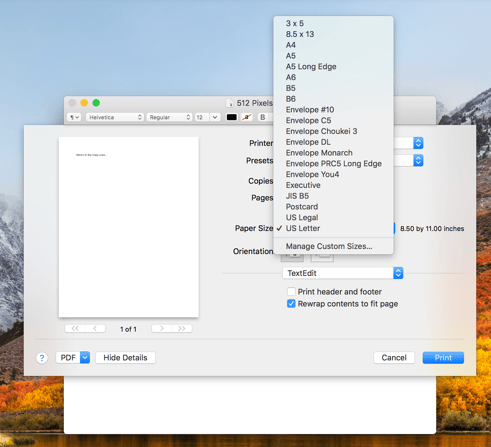The image size is (491, 447).
Task: Choose A5 Long Edge paper size
Action: click(333, 66)
